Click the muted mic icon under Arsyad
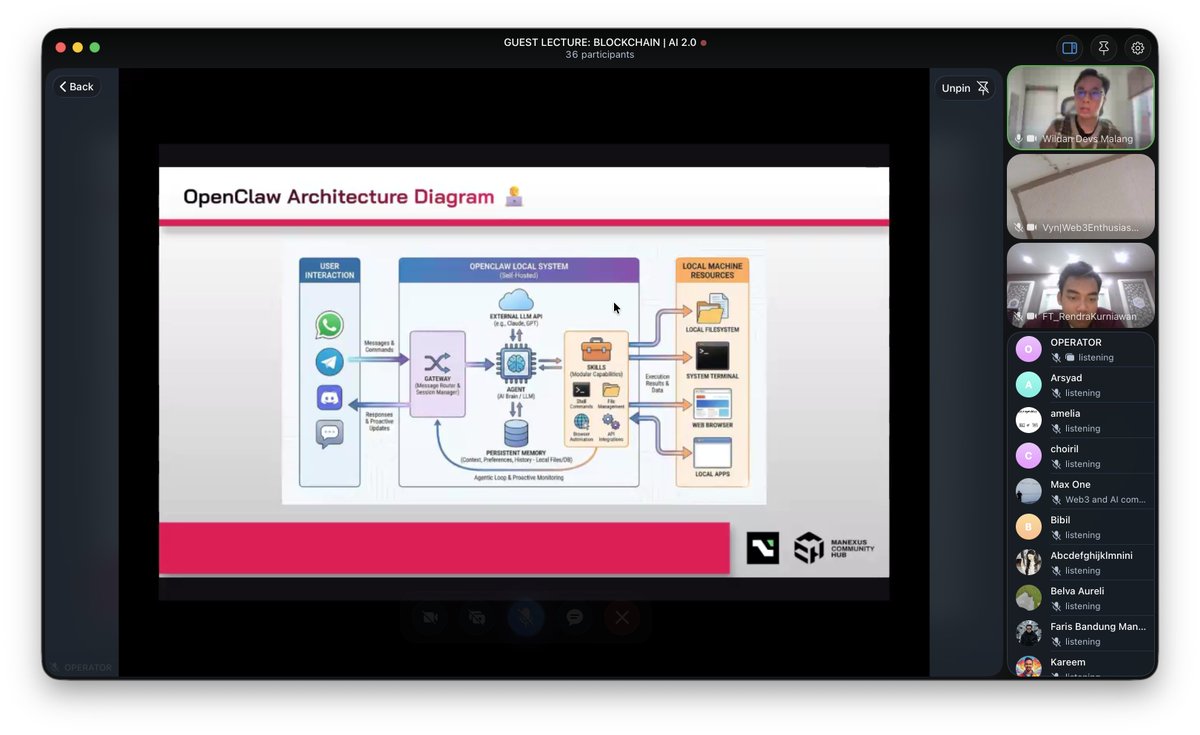Image resolution: width=1200 pixels, height=735 pixels. [1056, 393]
